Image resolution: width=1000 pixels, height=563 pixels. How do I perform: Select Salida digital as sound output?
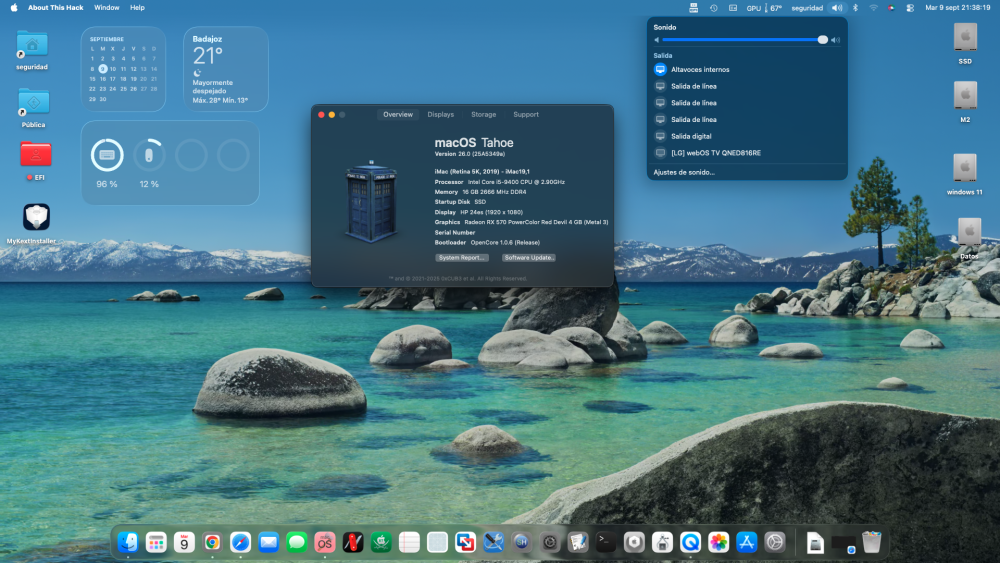747,136
